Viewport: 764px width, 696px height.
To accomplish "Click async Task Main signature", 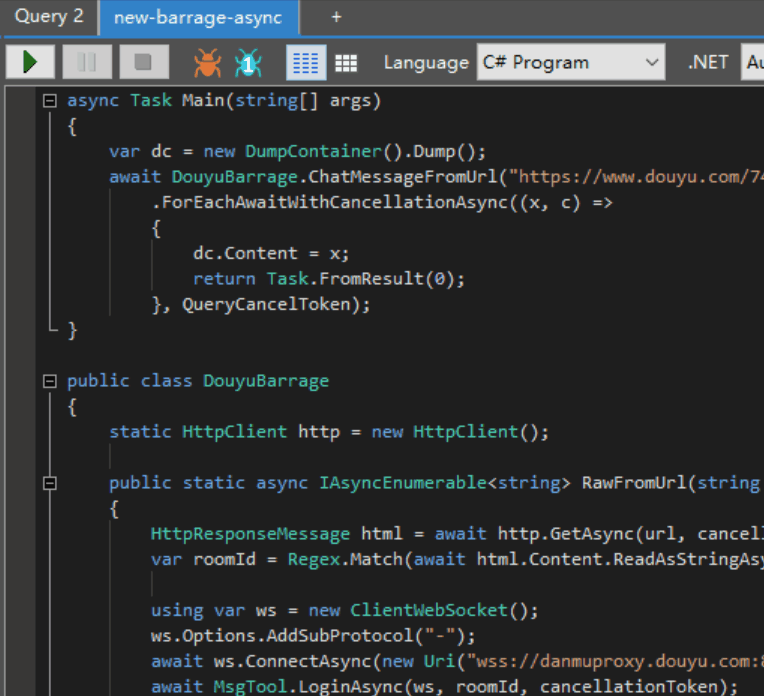I will pos(224,101).
